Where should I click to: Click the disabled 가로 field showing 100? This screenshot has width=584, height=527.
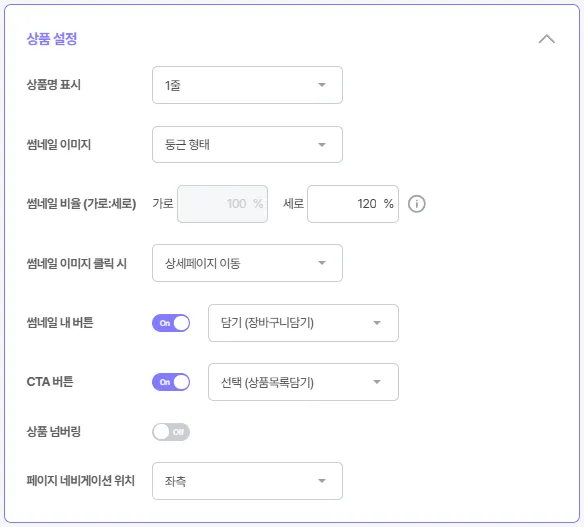[222, 204]
